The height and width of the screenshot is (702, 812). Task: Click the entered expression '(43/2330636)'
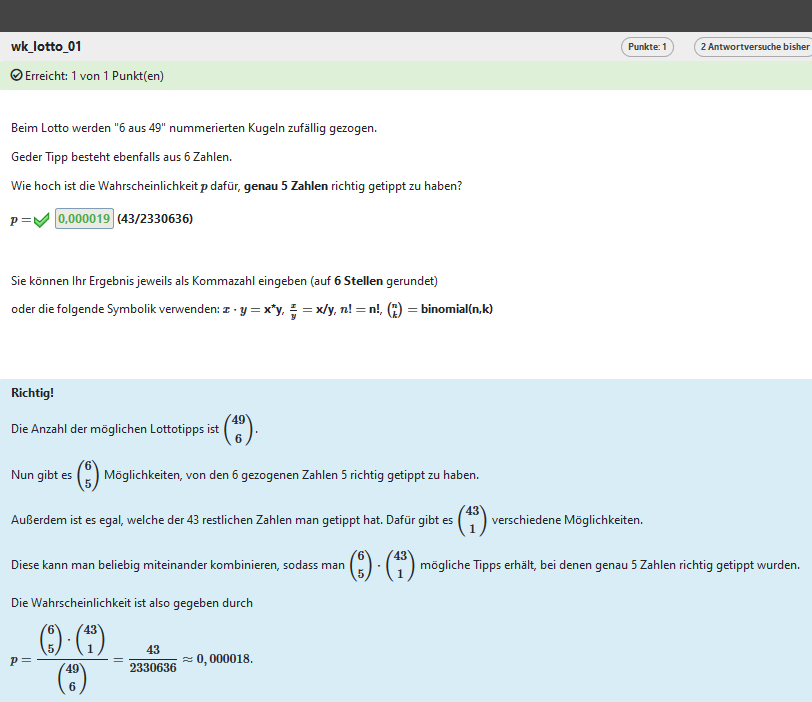(155, 219)
